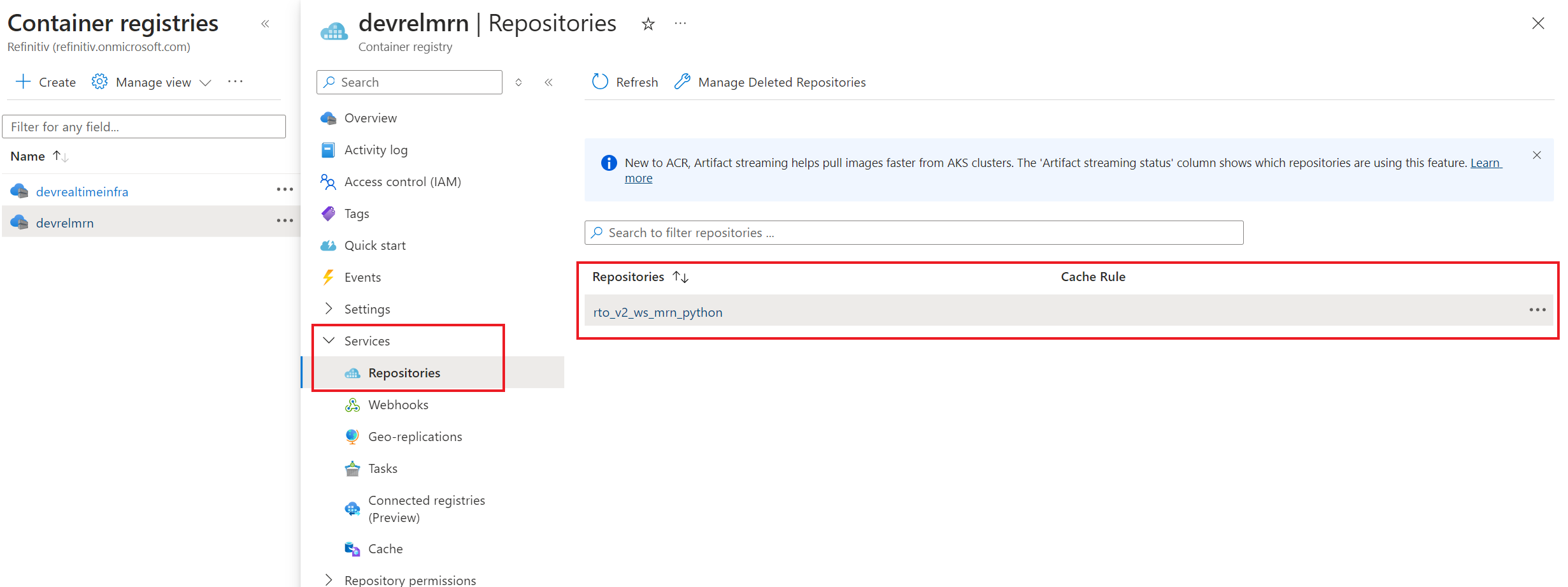Open the Tags menu item
Viewport: 1568px width, 587px height.
pos(357,214)
